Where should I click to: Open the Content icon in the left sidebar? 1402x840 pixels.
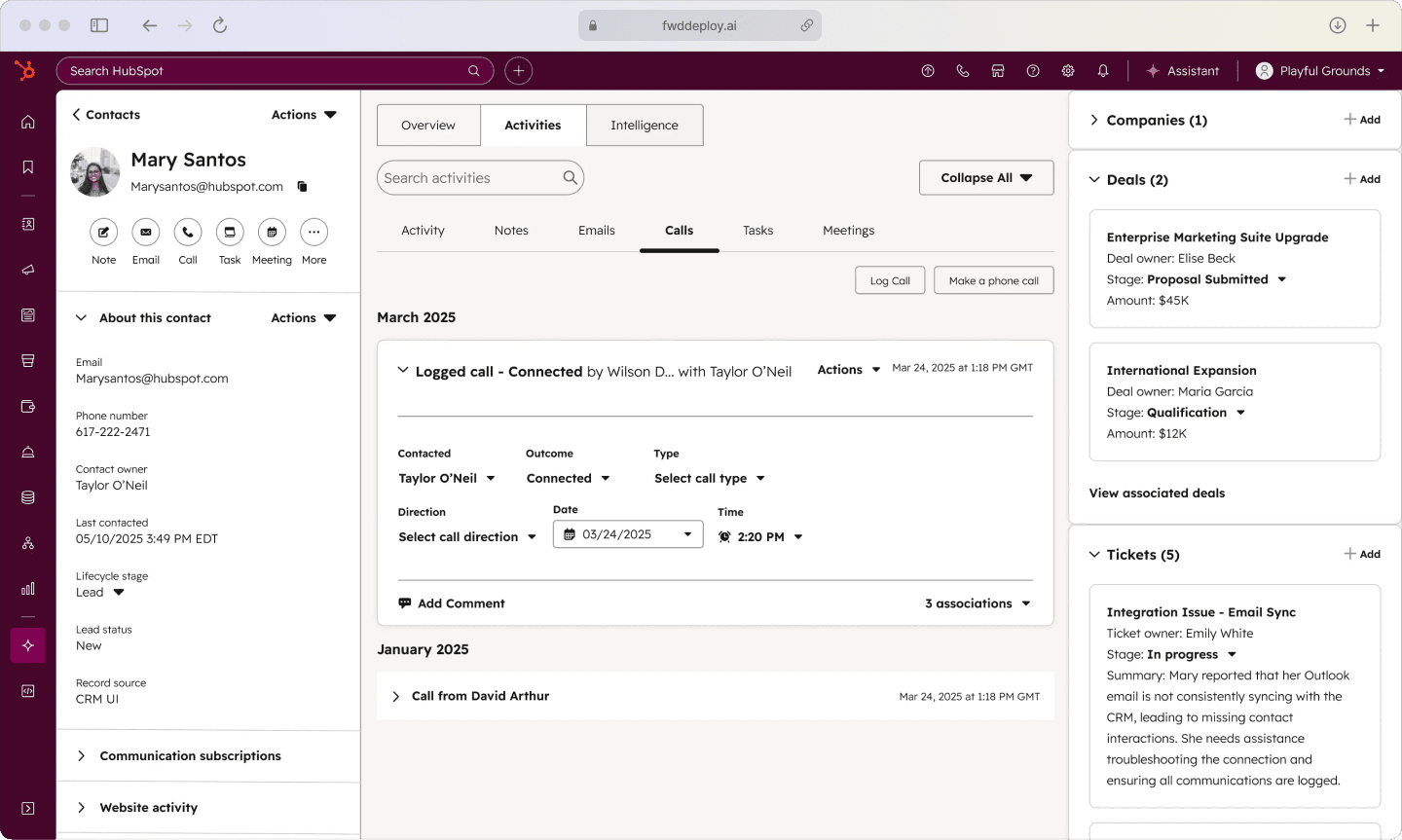click(28, 315)
